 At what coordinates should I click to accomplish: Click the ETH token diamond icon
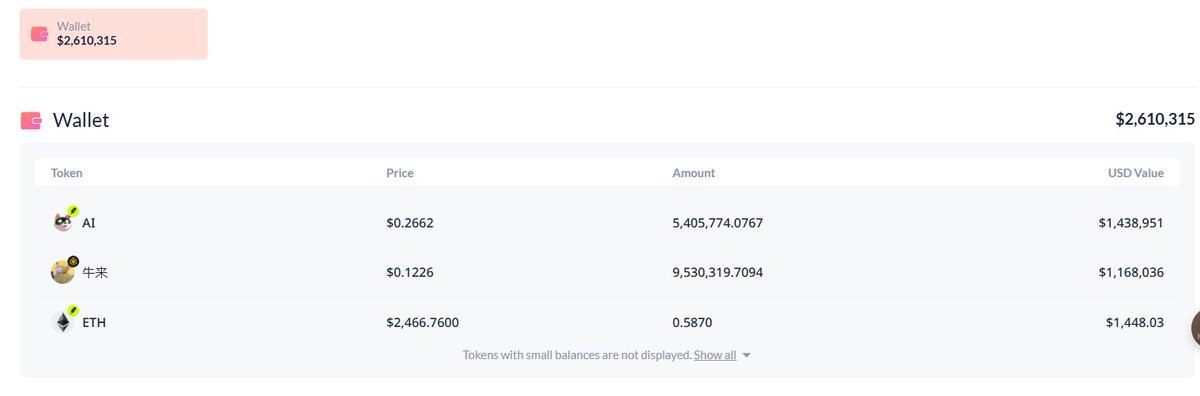(62, 322)
